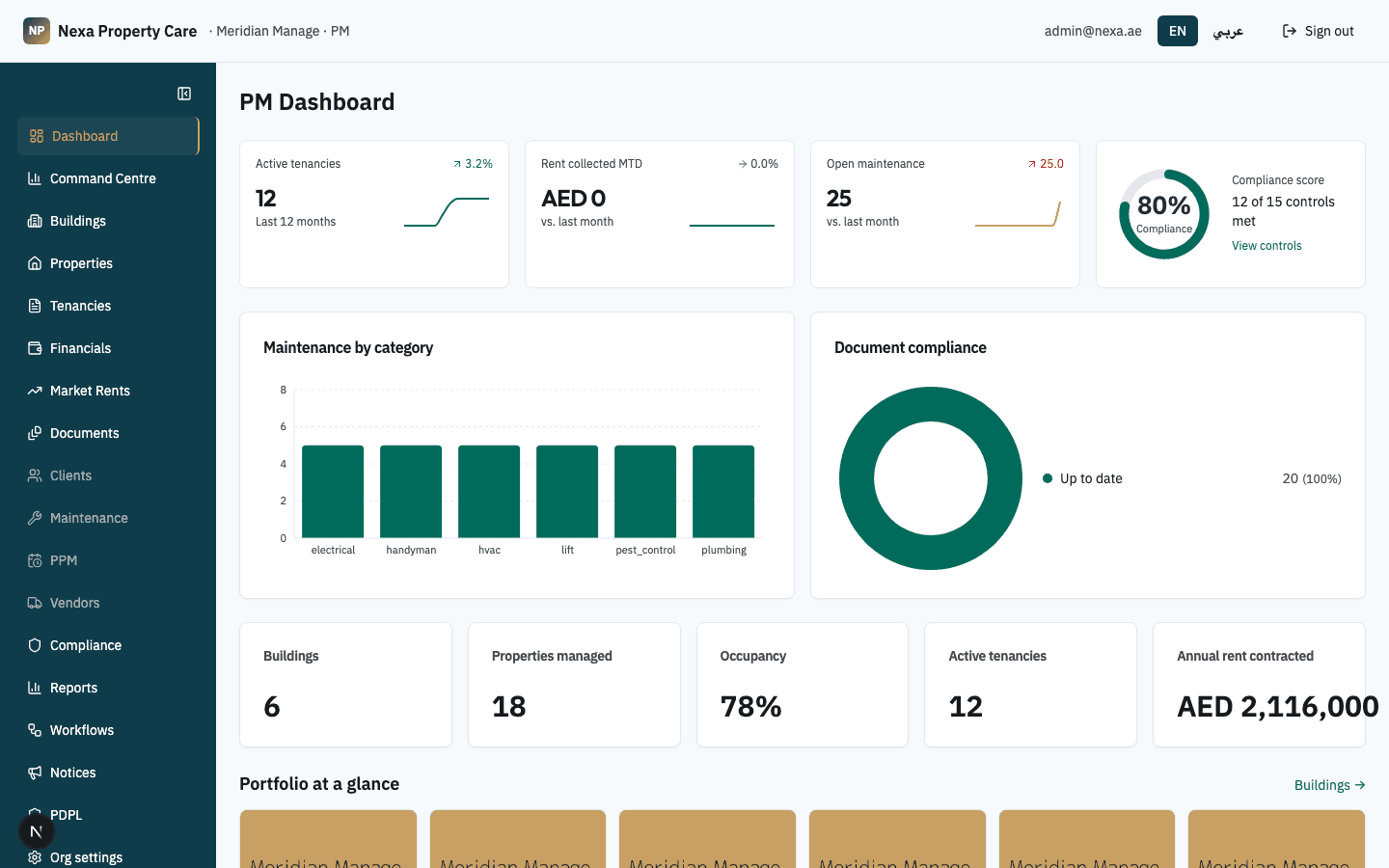The width and height of the screenshot is (1389, 868).
Task: Click the plumbing bar in chart
Action: [x=723, y=492]
